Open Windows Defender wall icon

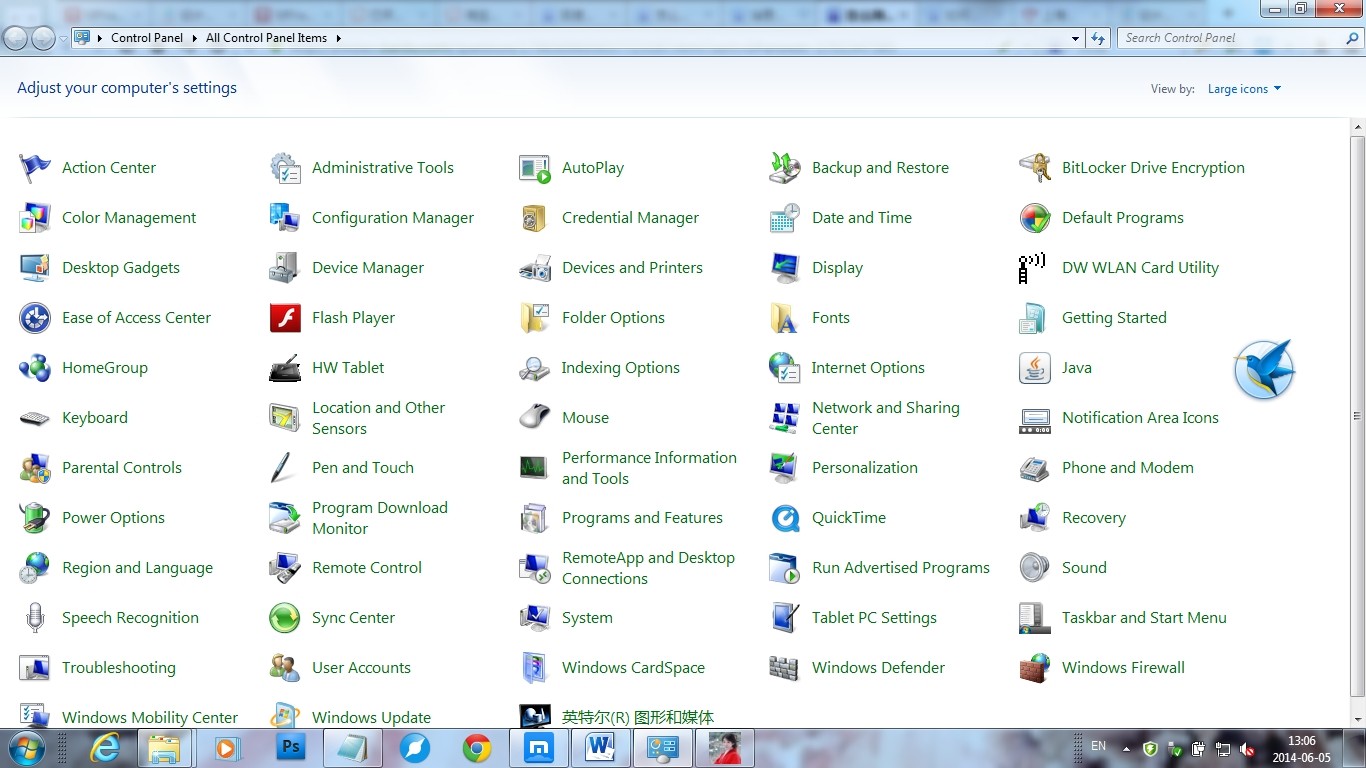(785, 668)
